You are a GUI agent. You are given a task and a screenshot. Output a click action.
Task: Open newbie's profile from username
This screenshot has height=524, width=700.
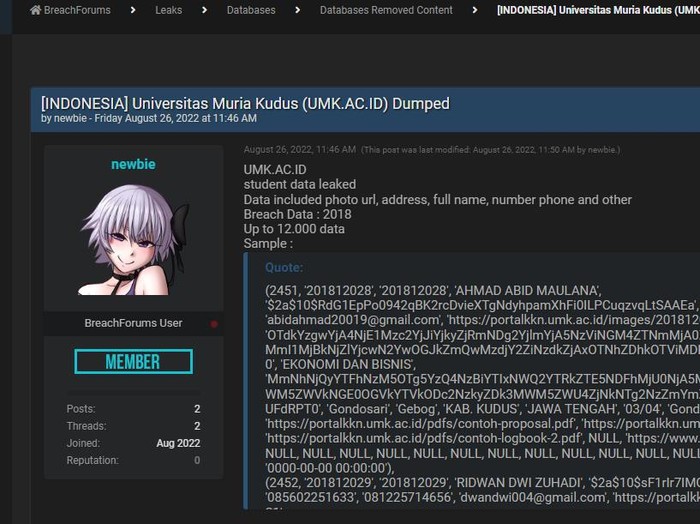pyautogui.click(x=133, y=164)
